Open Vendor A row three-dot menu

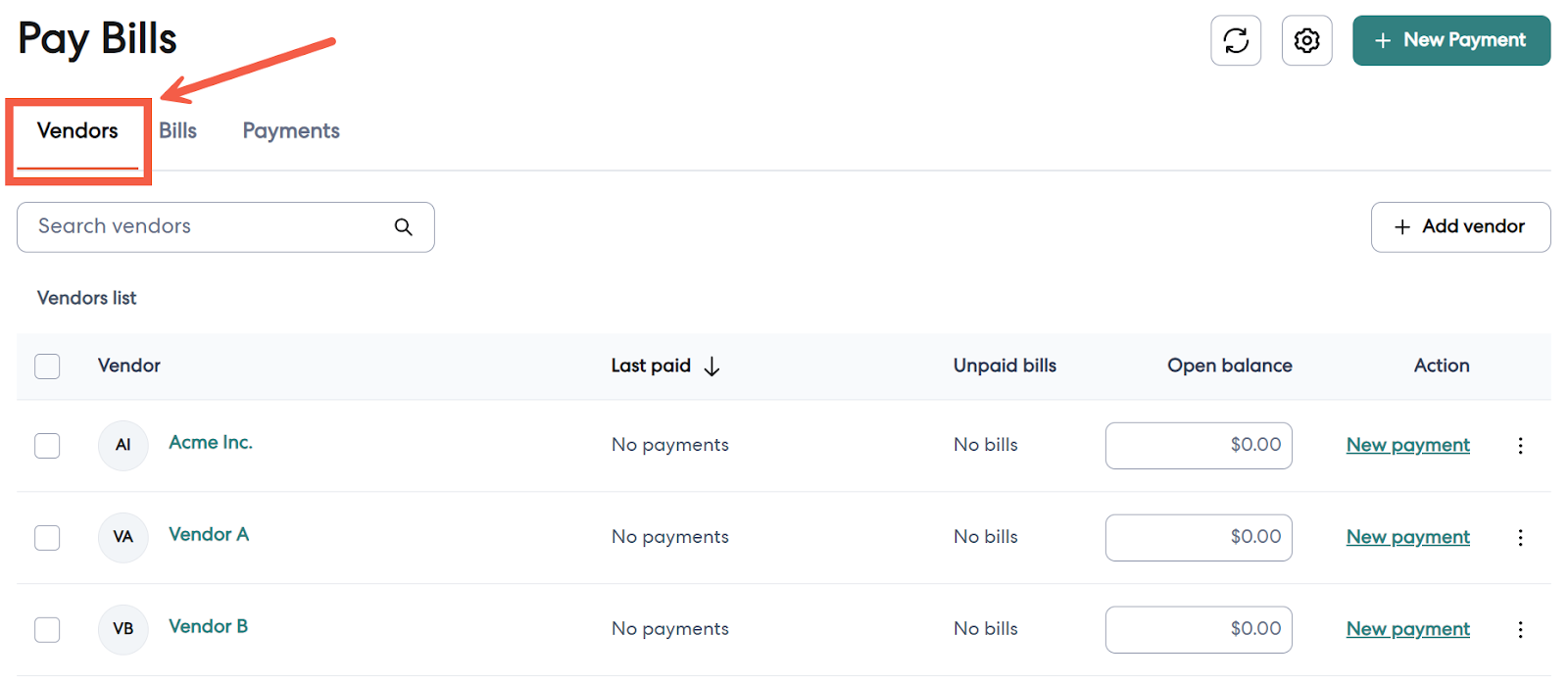1520,538
